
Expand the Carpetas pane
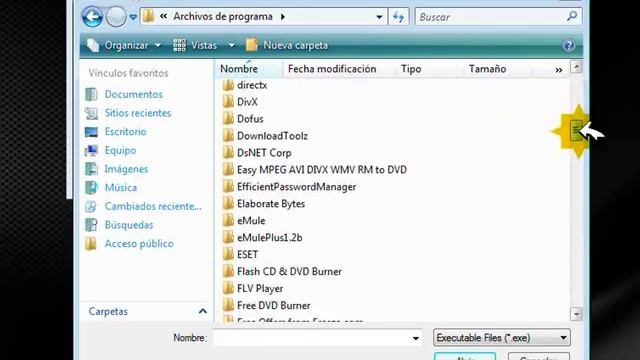pyautogui.click(x=202, y=311)
